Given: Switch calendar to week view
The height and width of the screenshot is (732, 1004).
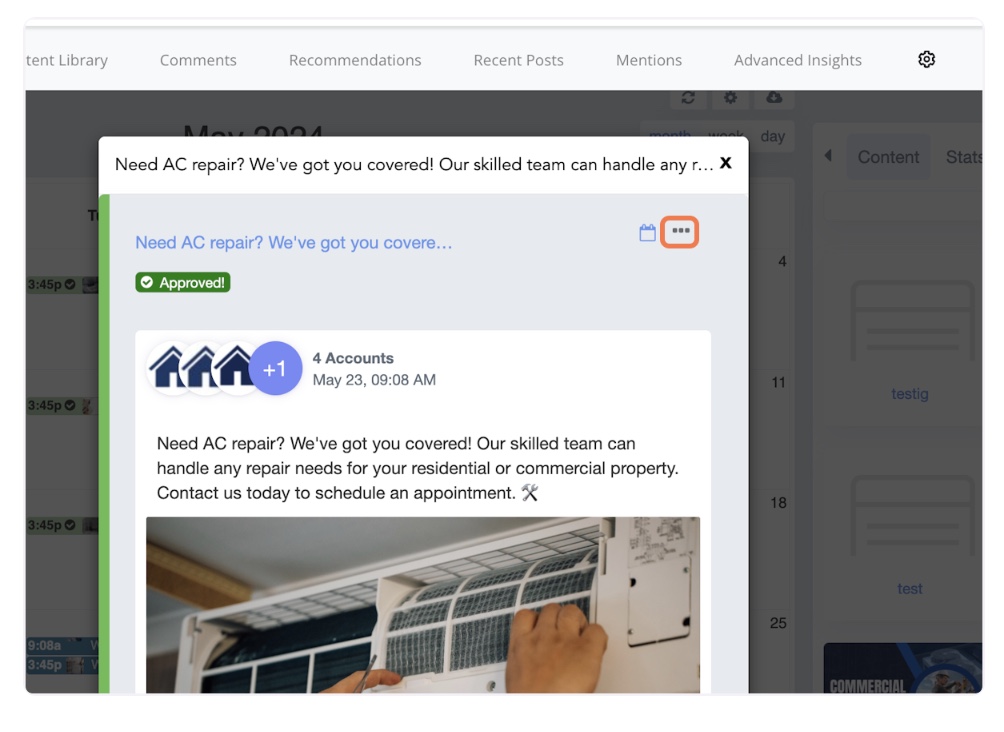Looking at the screenshot, I should click(726, 136).
